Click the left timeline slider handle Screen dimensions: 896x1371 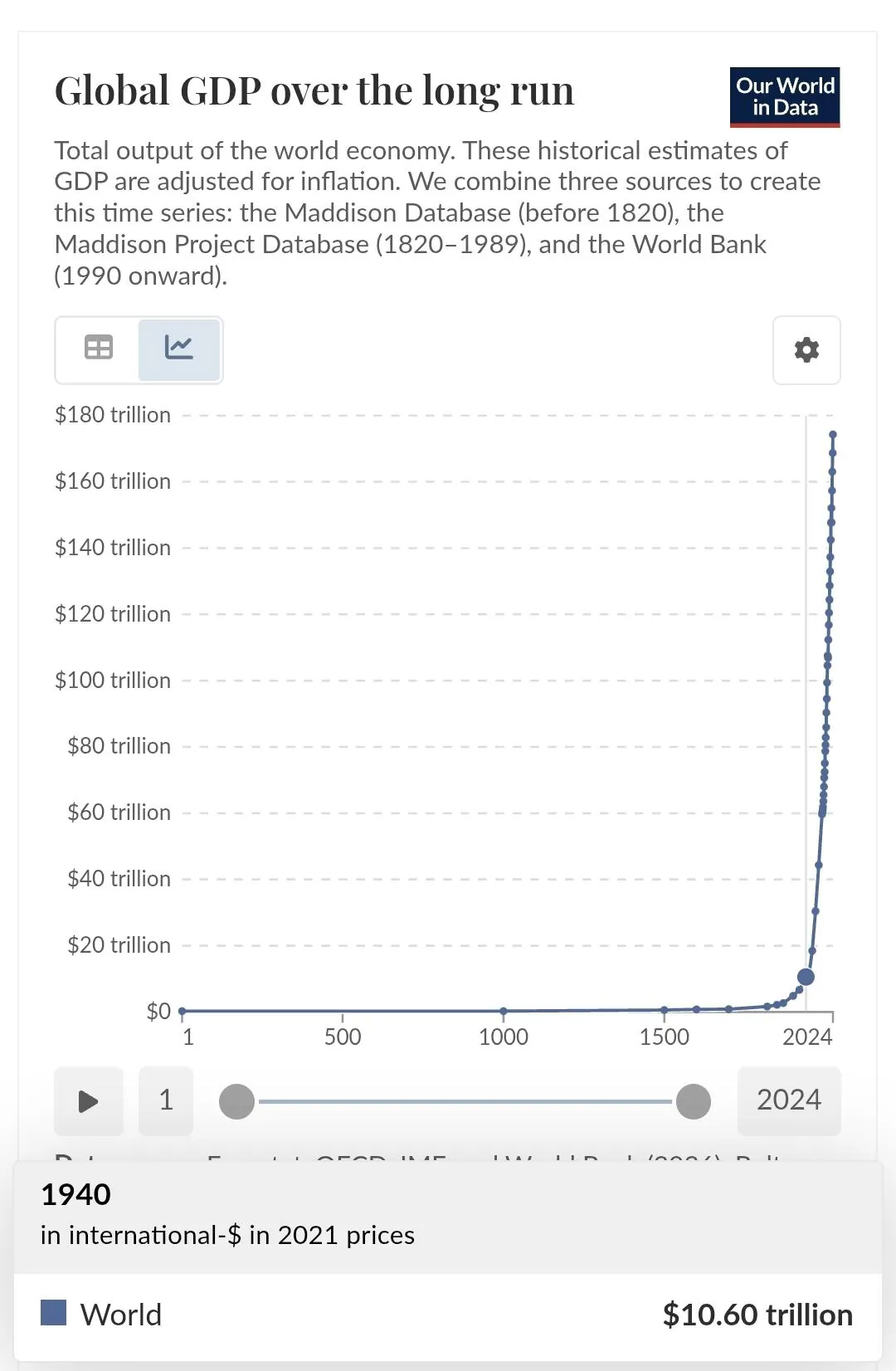pyautogui.click(x=236, y=1102)
